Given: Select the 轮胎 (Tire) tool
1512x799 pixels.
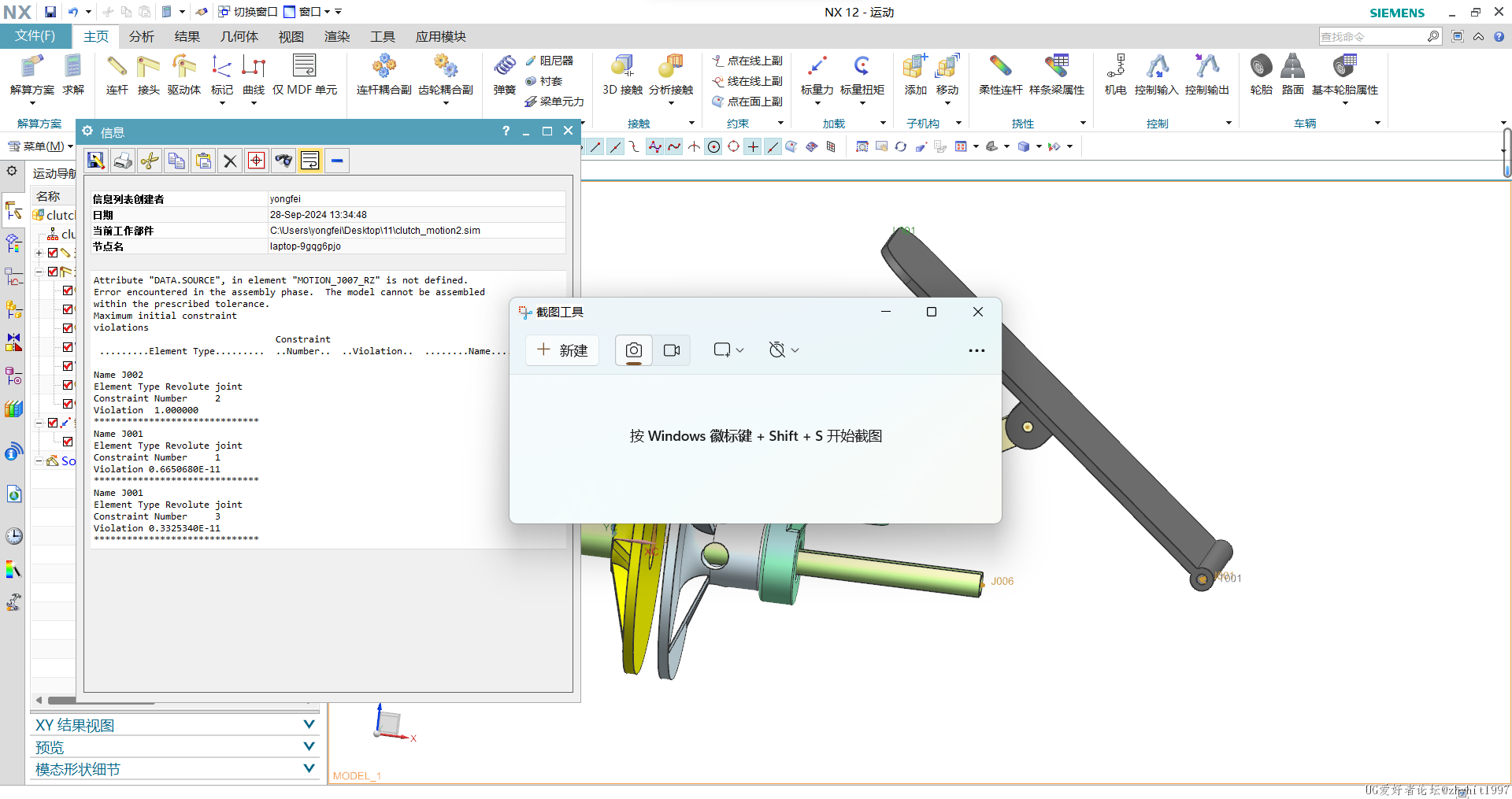Looking at the screenshot, I should 1261,75.
